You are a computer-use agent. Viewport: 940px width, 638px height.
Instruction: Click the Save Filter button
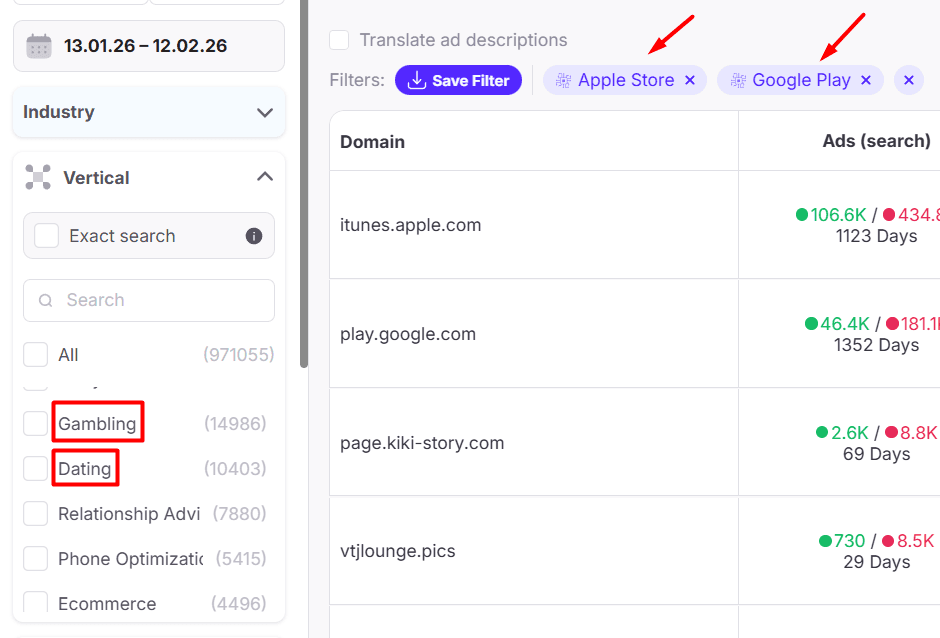click(x=458, y=80)
